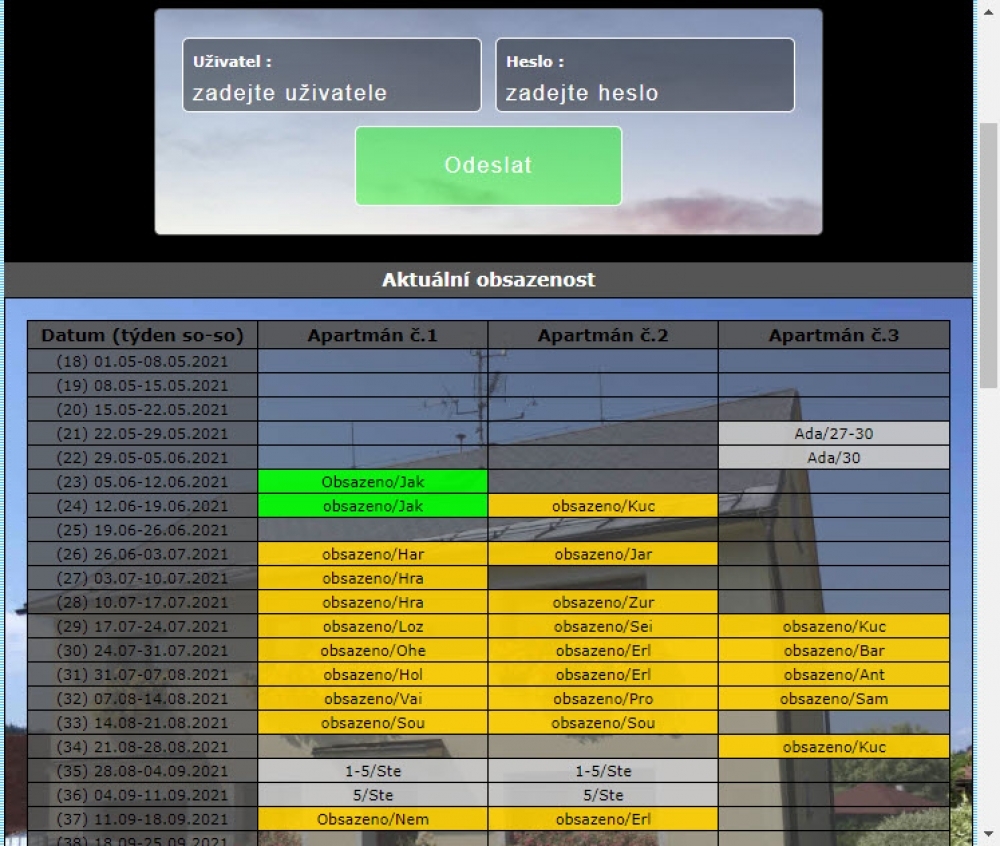Select date row (27) 03.07-10.07.2021

[142, 578]
